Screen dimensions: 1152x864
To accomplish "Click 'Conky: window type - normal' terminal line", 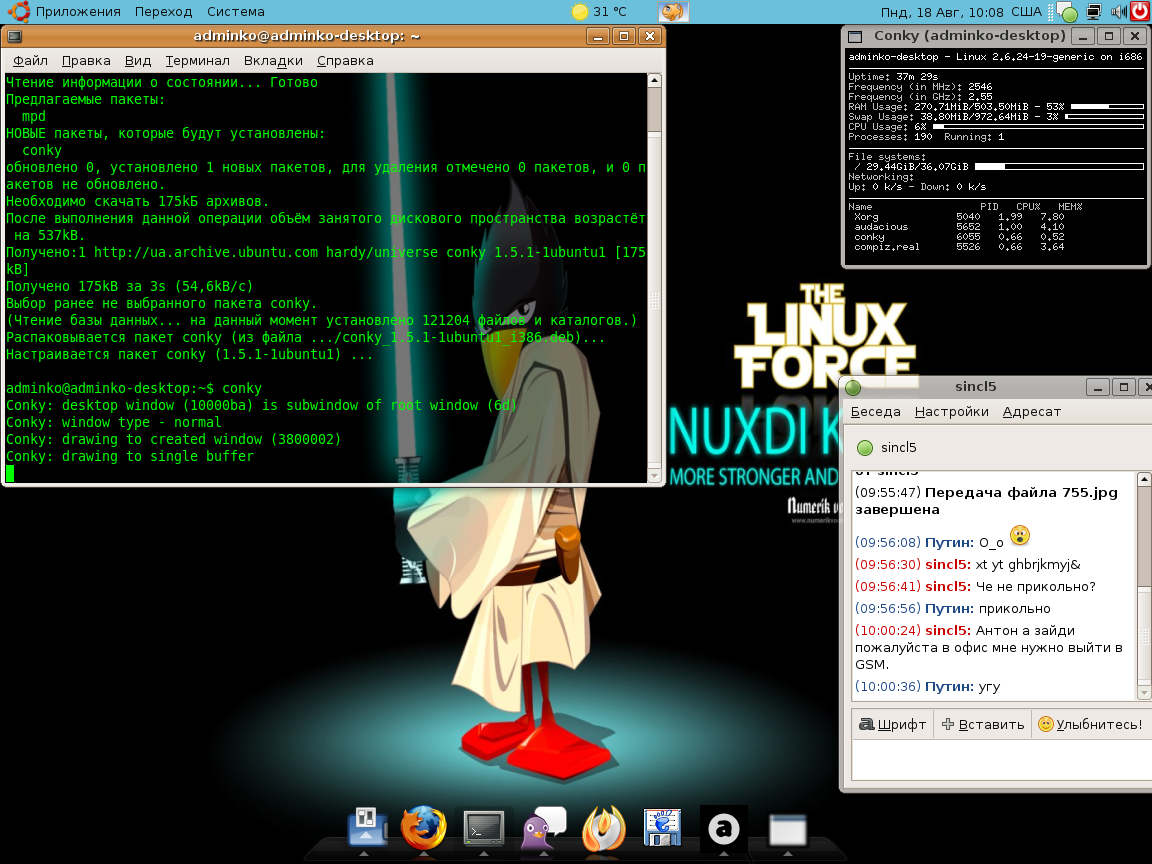I will 114,422.
